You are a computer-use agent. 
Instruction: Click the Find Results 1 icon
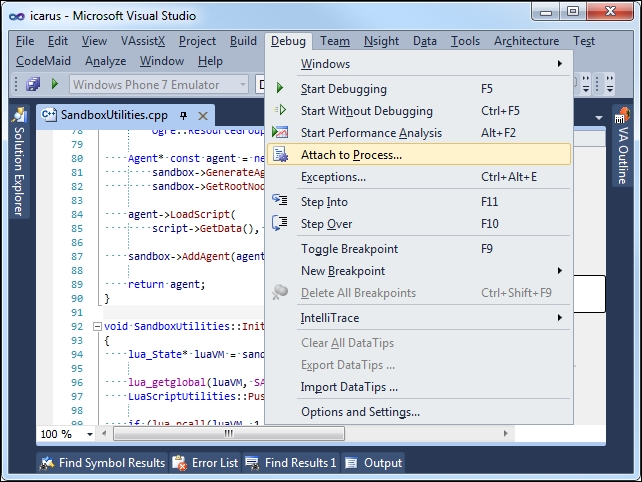pos(252,463)
